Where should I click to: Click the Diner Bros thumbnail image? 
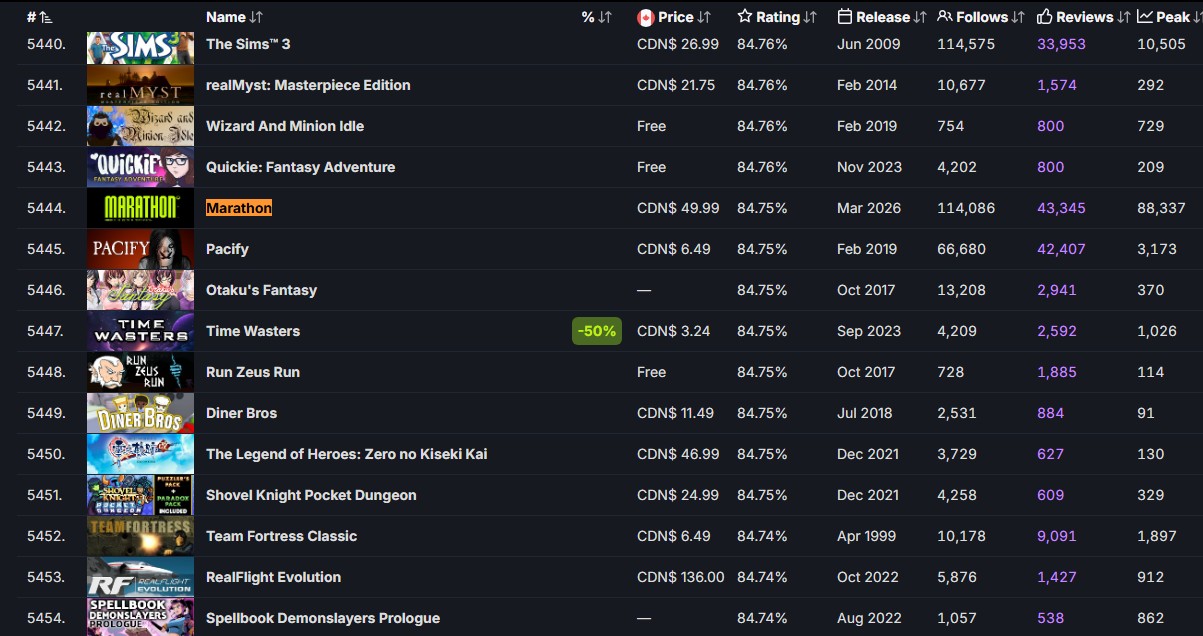(140, 413)
